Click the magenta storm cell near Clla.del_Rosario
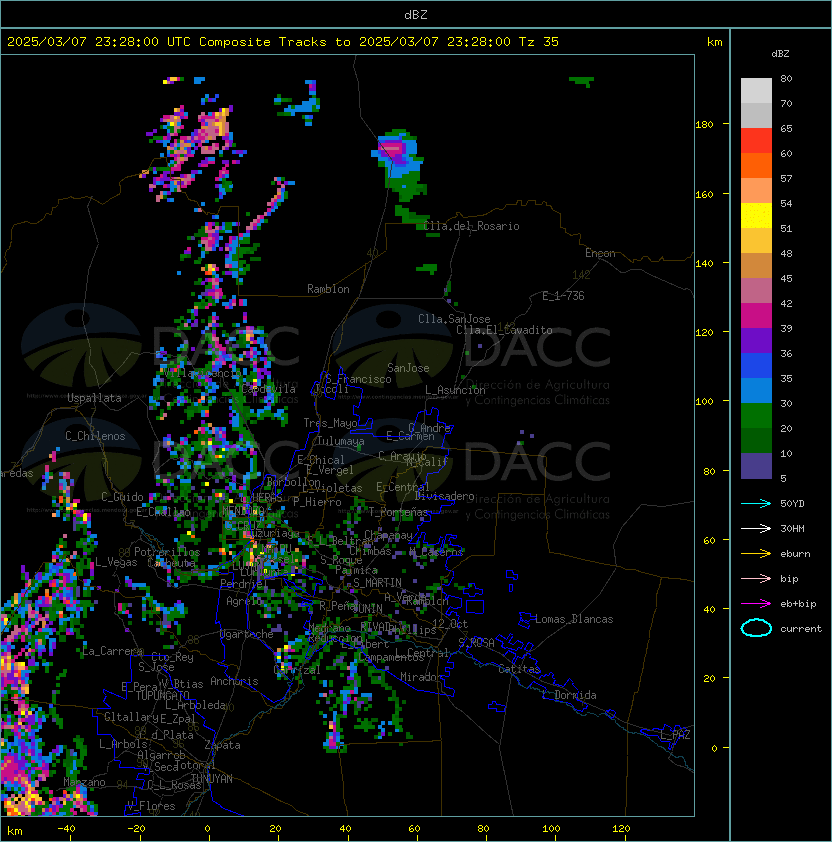The image size is (832, 842). tap(393, 150)
